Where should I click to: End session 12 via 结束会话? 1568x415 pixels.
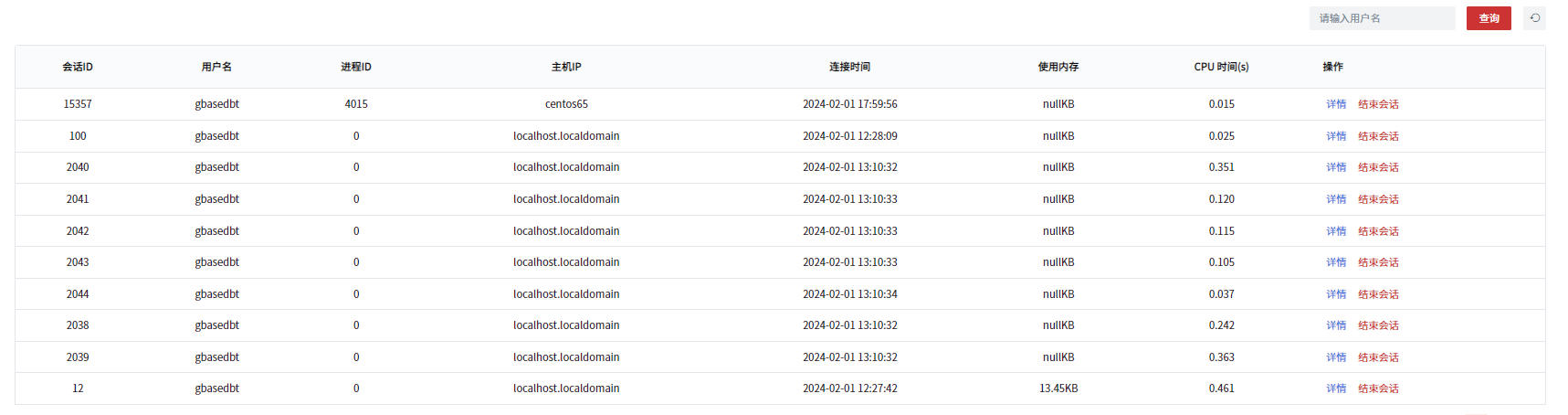(1378, 388)
